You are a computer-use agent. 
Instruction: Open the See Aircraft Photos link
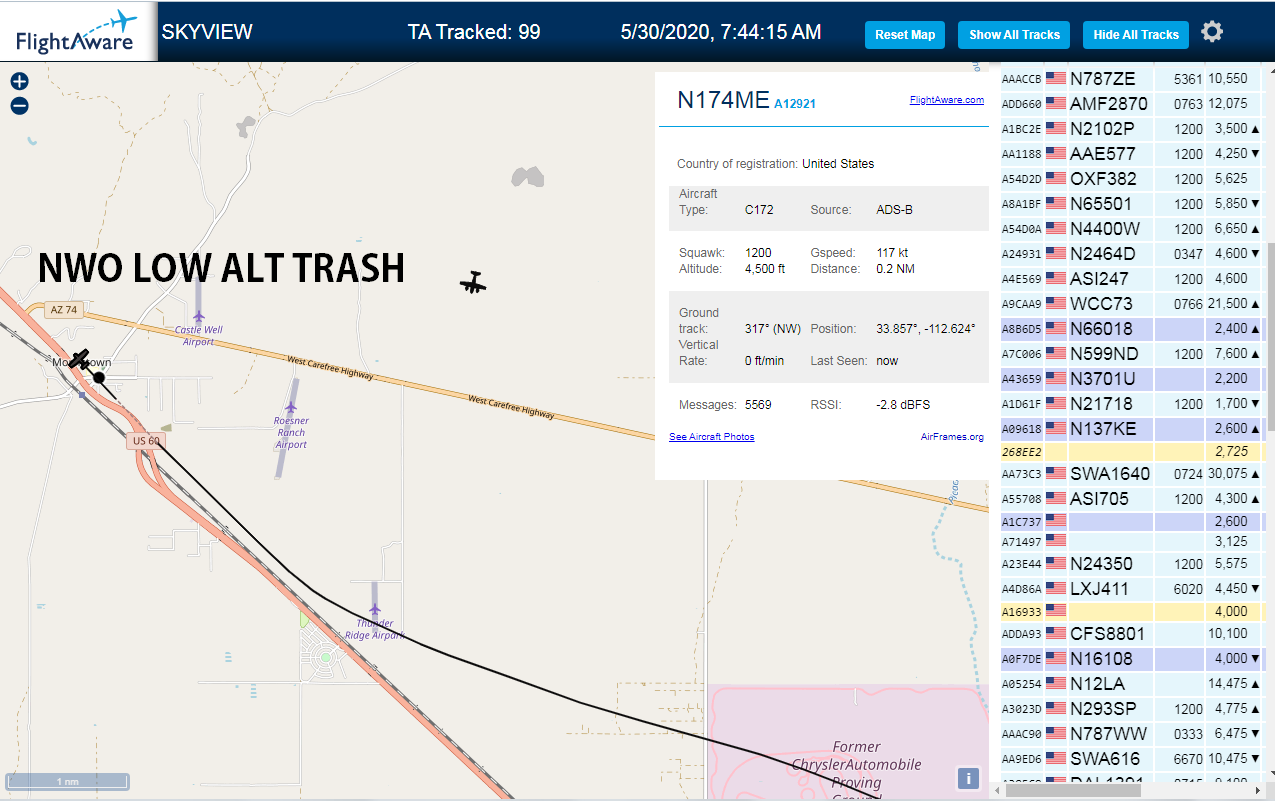[712, 437]
